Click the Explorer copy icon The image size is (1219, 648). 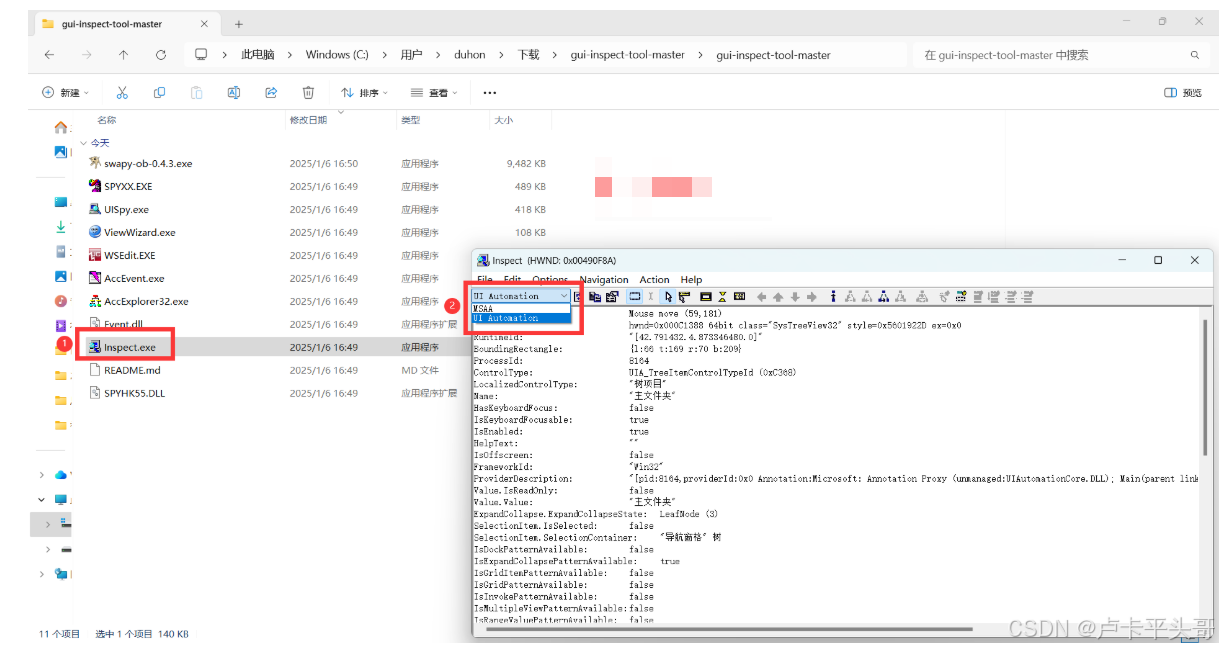point(159,92)
